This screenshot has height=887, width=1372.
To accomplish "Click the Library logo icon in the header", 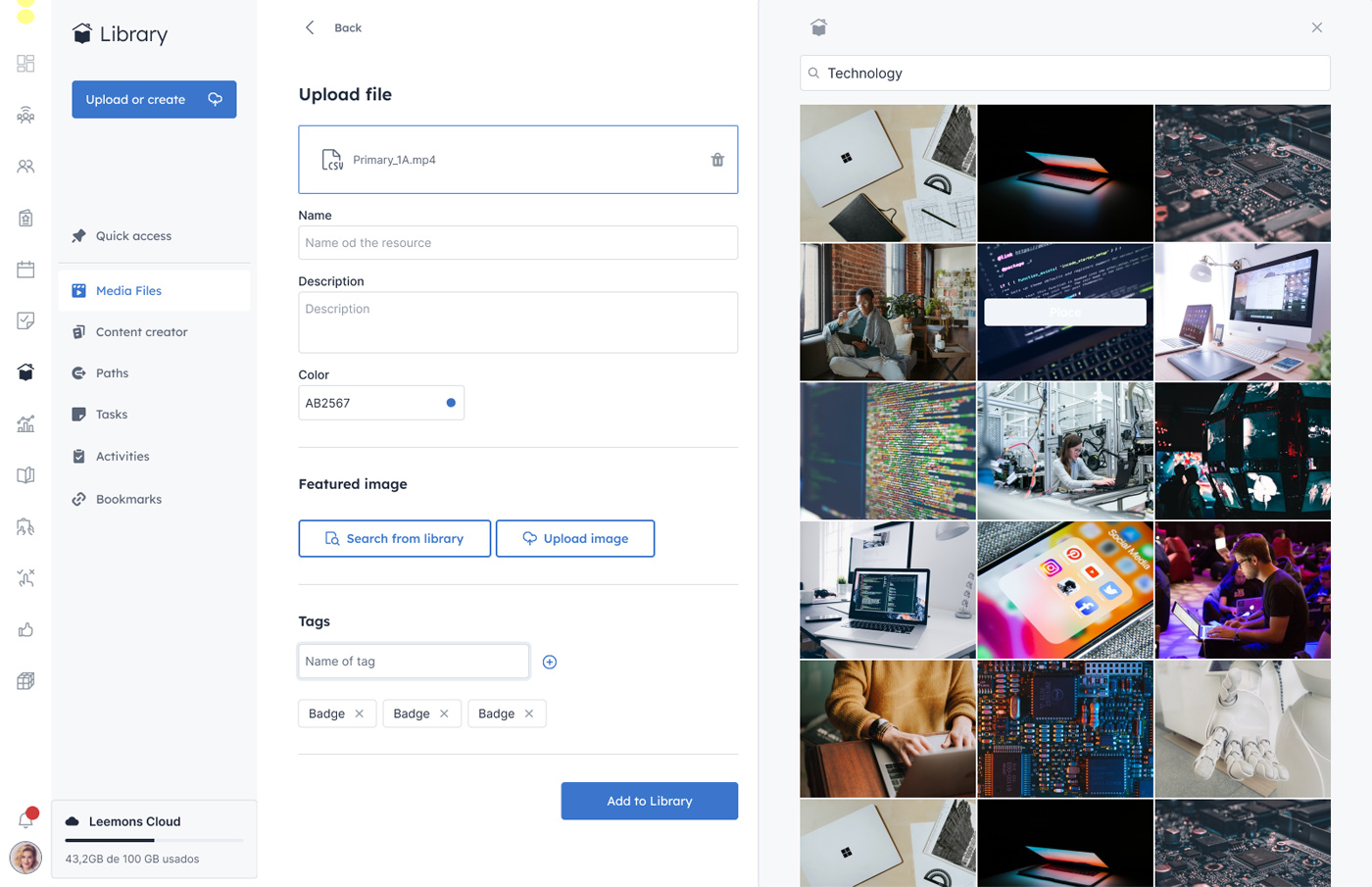I will pos(82,34).
